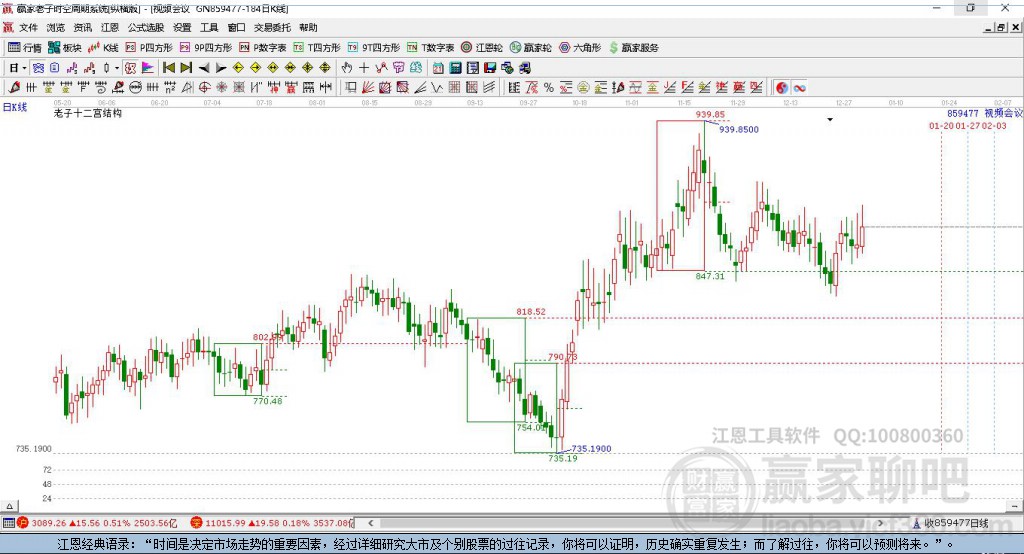Open the T四方形 tool
The width and height of the screenshot is (1024, 554).
(x=317, y=48)
